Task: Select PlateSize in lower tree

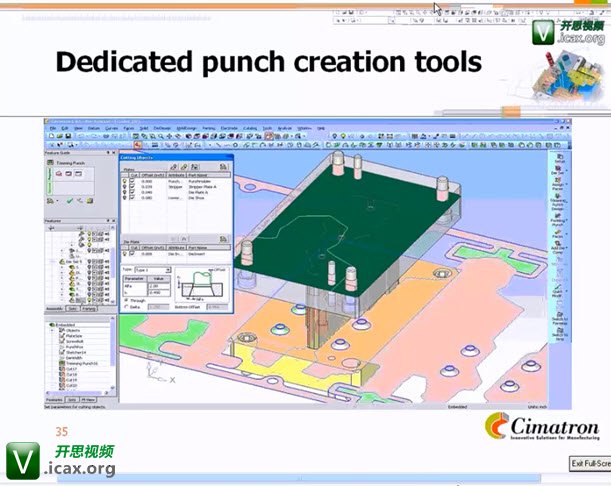Action: [71, 336]
